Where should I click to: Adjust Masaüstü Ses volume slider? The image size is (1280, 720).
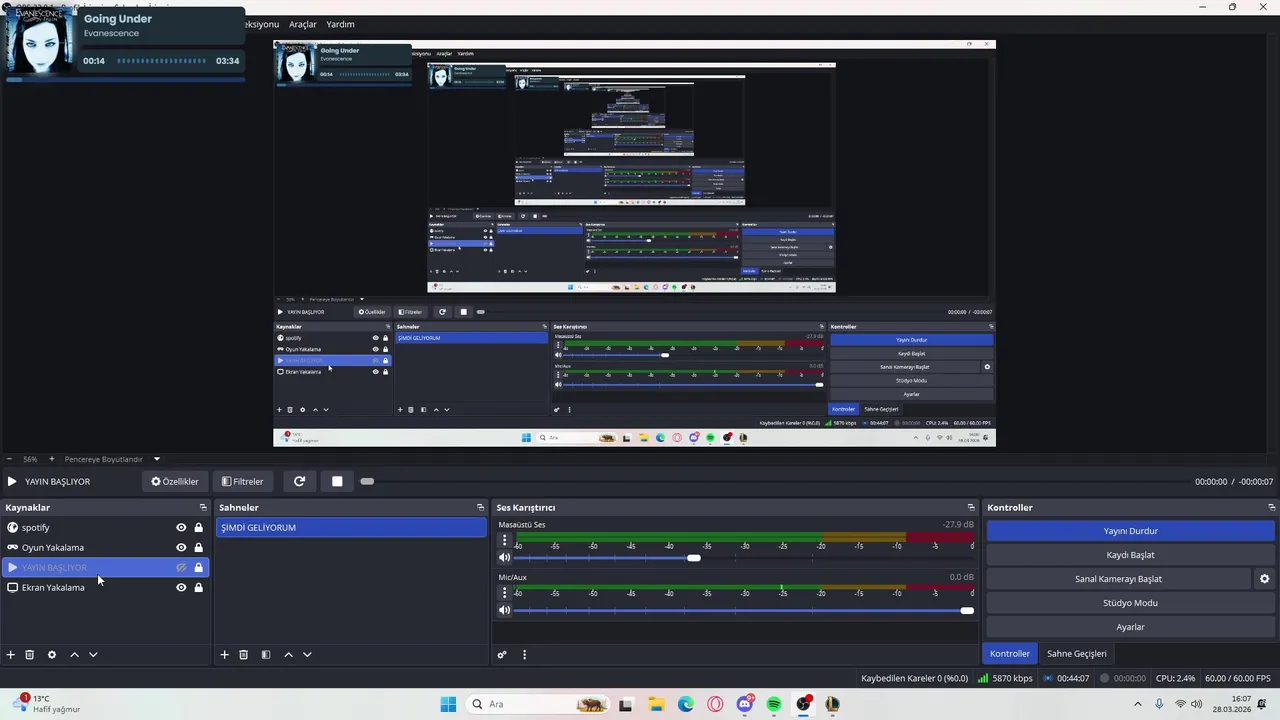(693, 558)
